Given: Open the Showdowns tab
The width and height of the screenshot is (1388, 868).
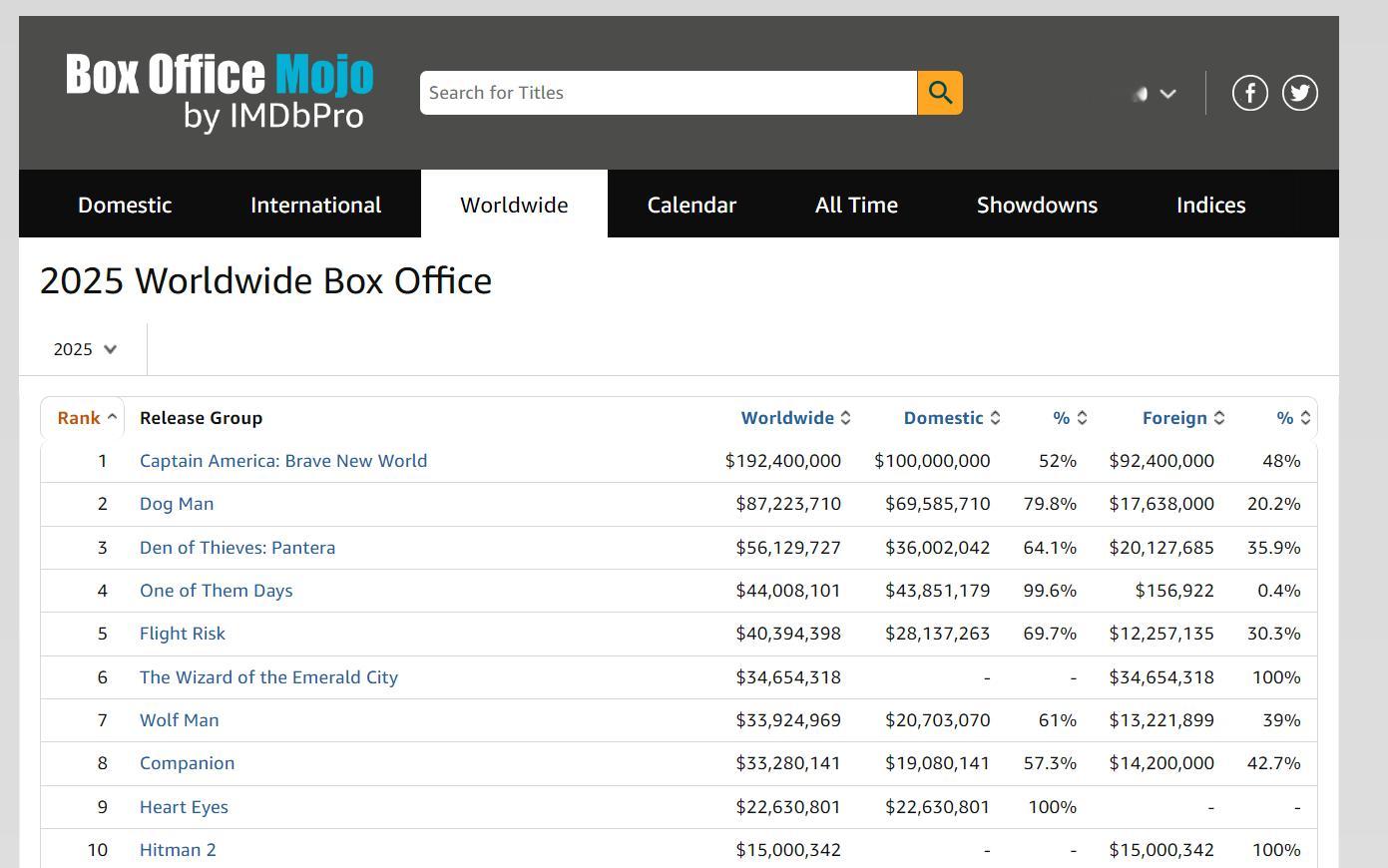Looking at the screenshot, I should pos(1037,205).
